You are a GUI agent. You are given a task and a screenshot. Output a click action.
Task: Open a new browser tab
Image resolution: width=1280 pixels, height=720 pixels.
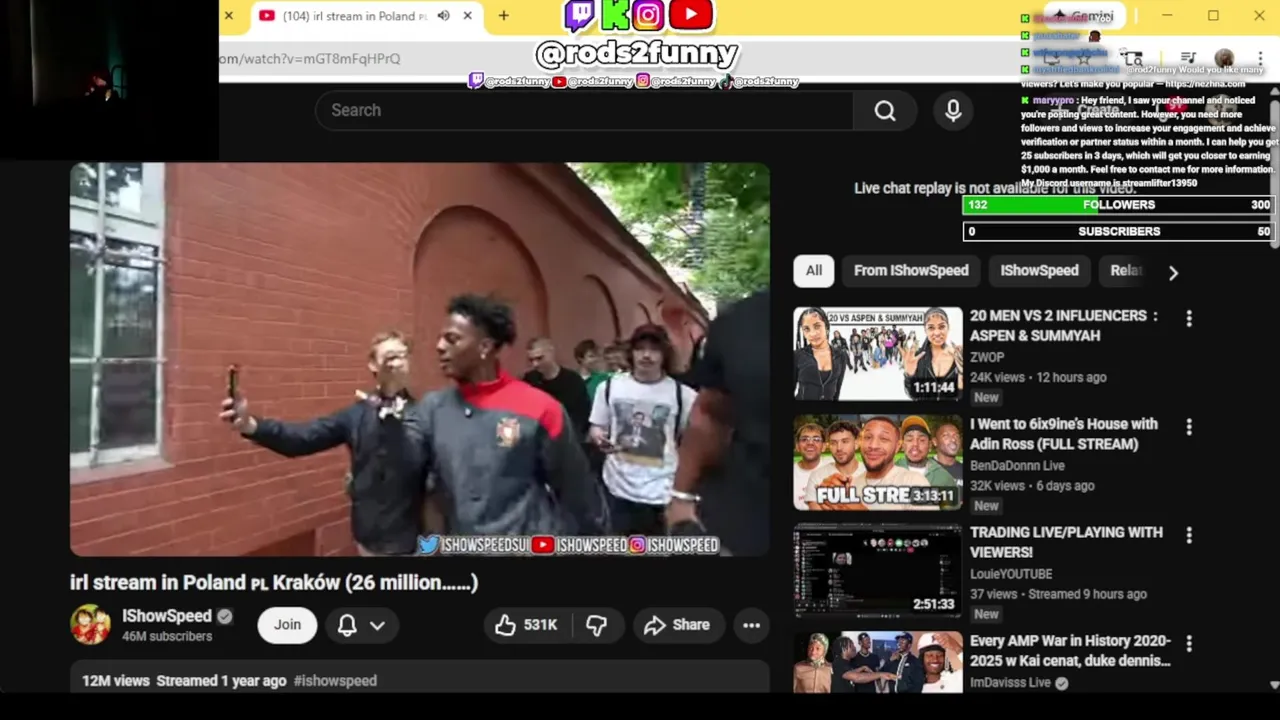pyautogui.click(x=504, y=16)
